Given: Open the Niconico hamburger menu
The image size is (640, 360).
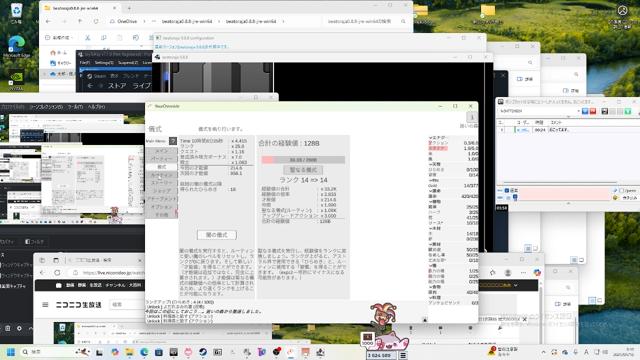Looking at the screenshot, I should pos(45,304).
